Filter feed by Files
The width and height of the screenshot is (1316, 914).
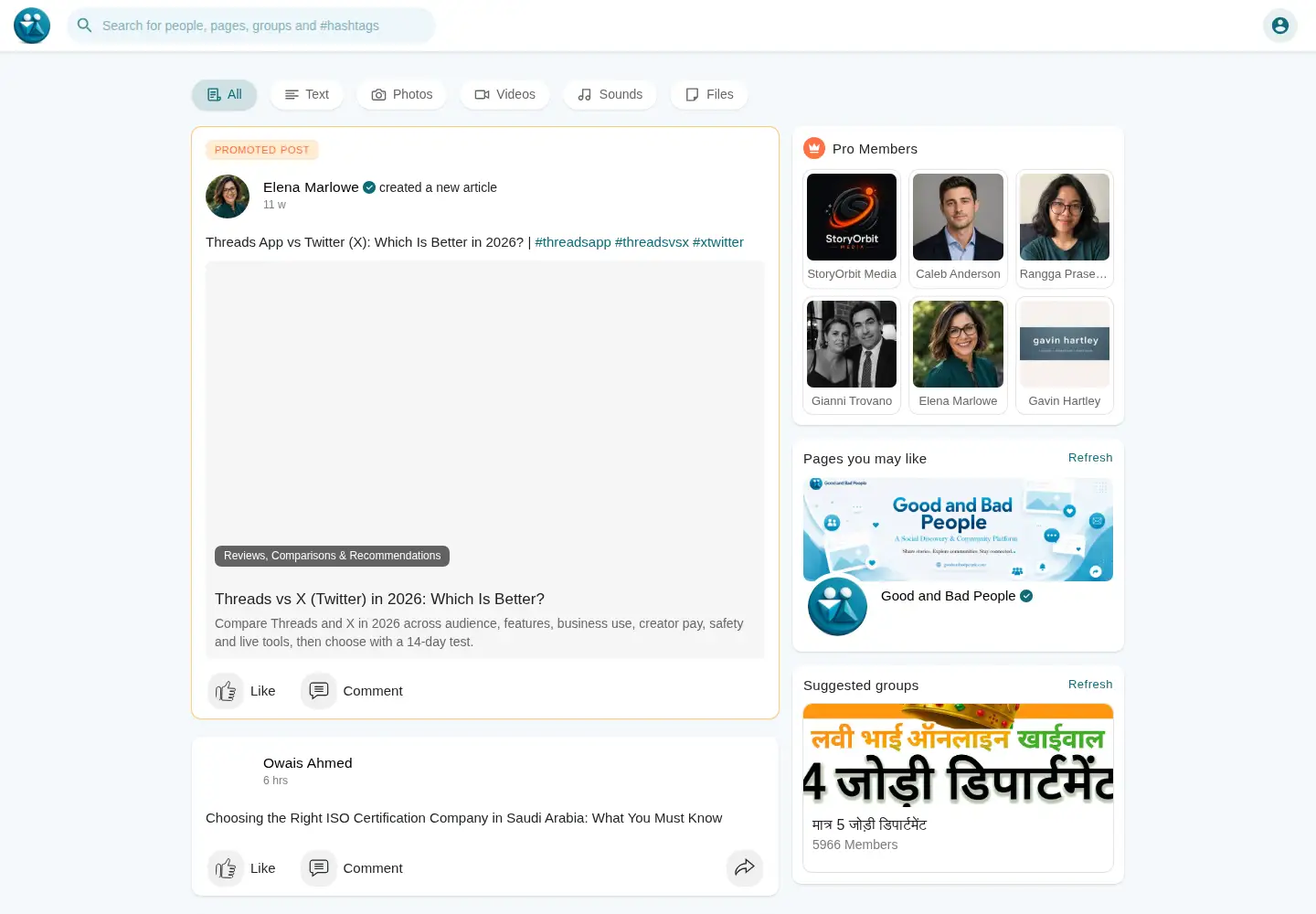pyautogui.click(x=709, y=95)
